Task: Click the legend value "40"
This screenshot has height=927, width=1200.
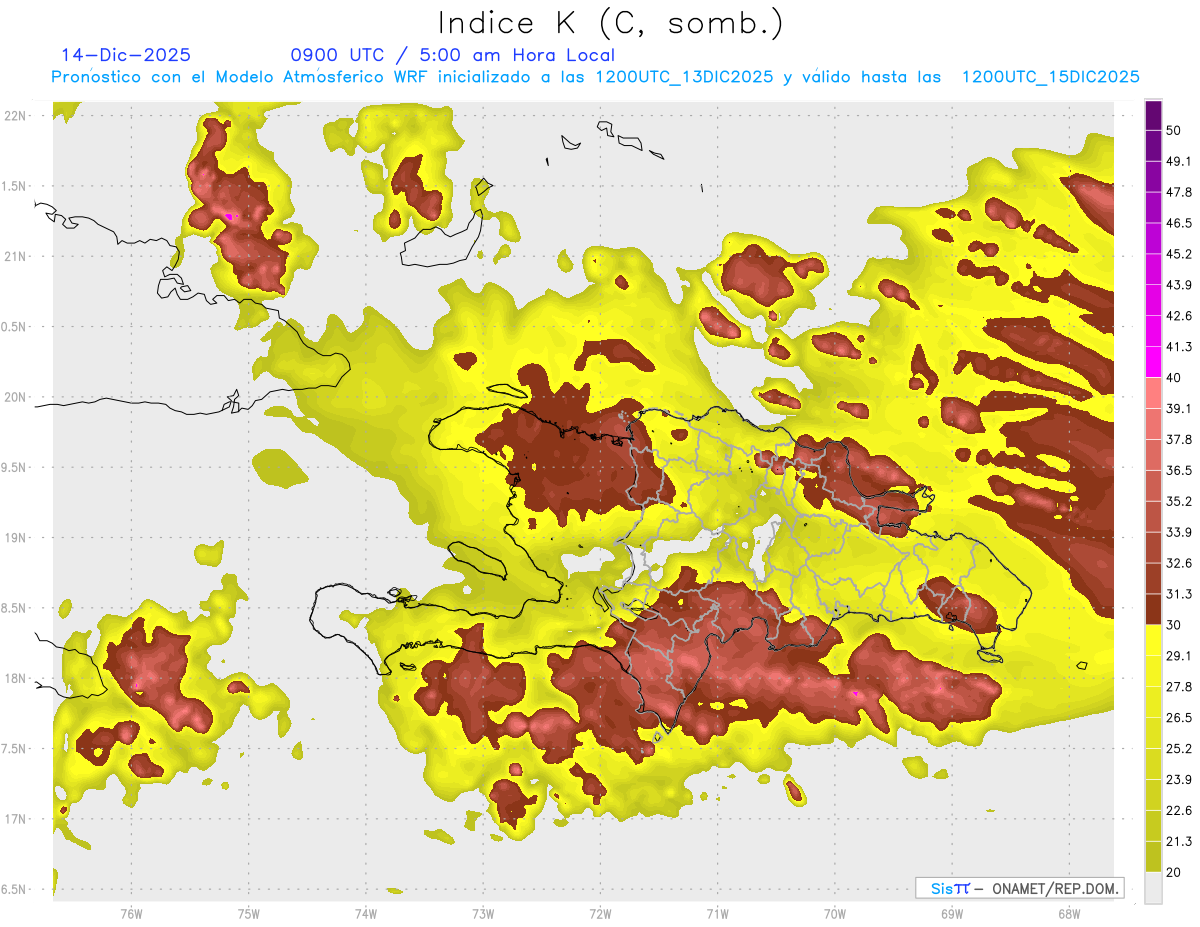Action: click(1175, 377)
